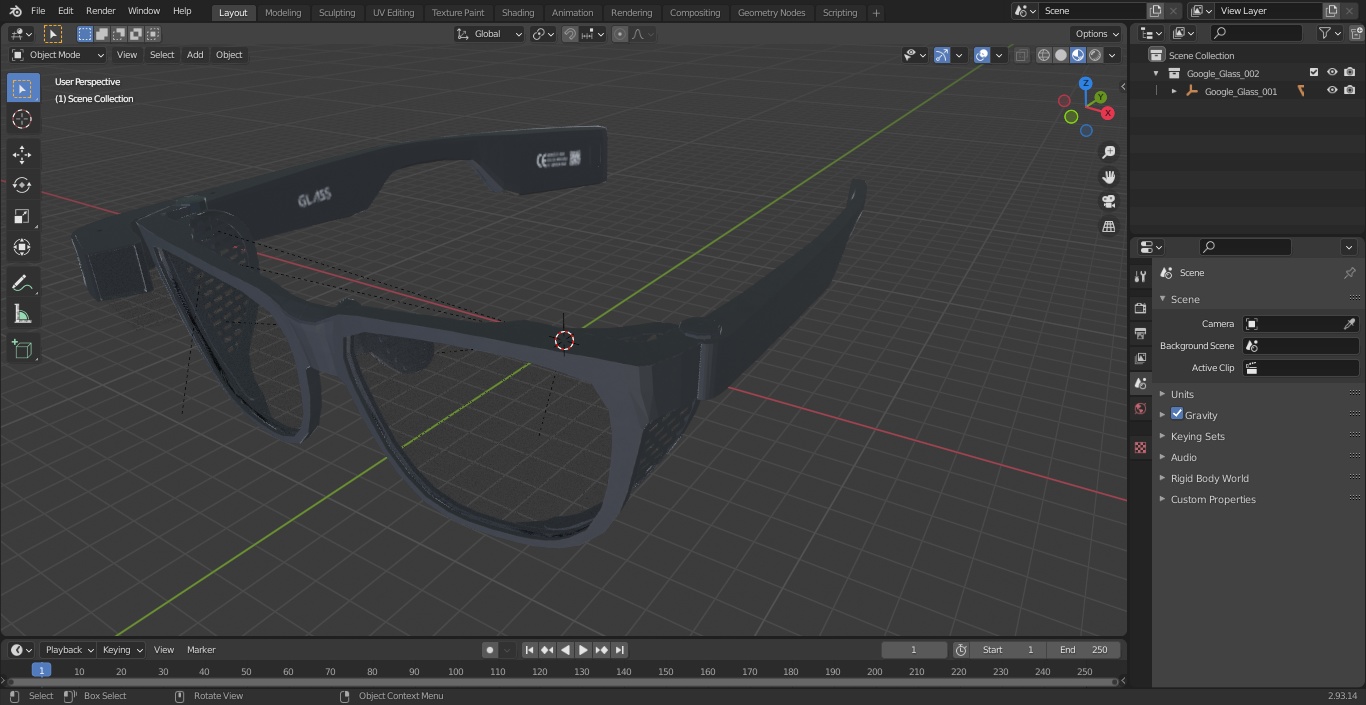
Task: Expand Google_Glass_001 tree item
Action: pos(1174,91)
